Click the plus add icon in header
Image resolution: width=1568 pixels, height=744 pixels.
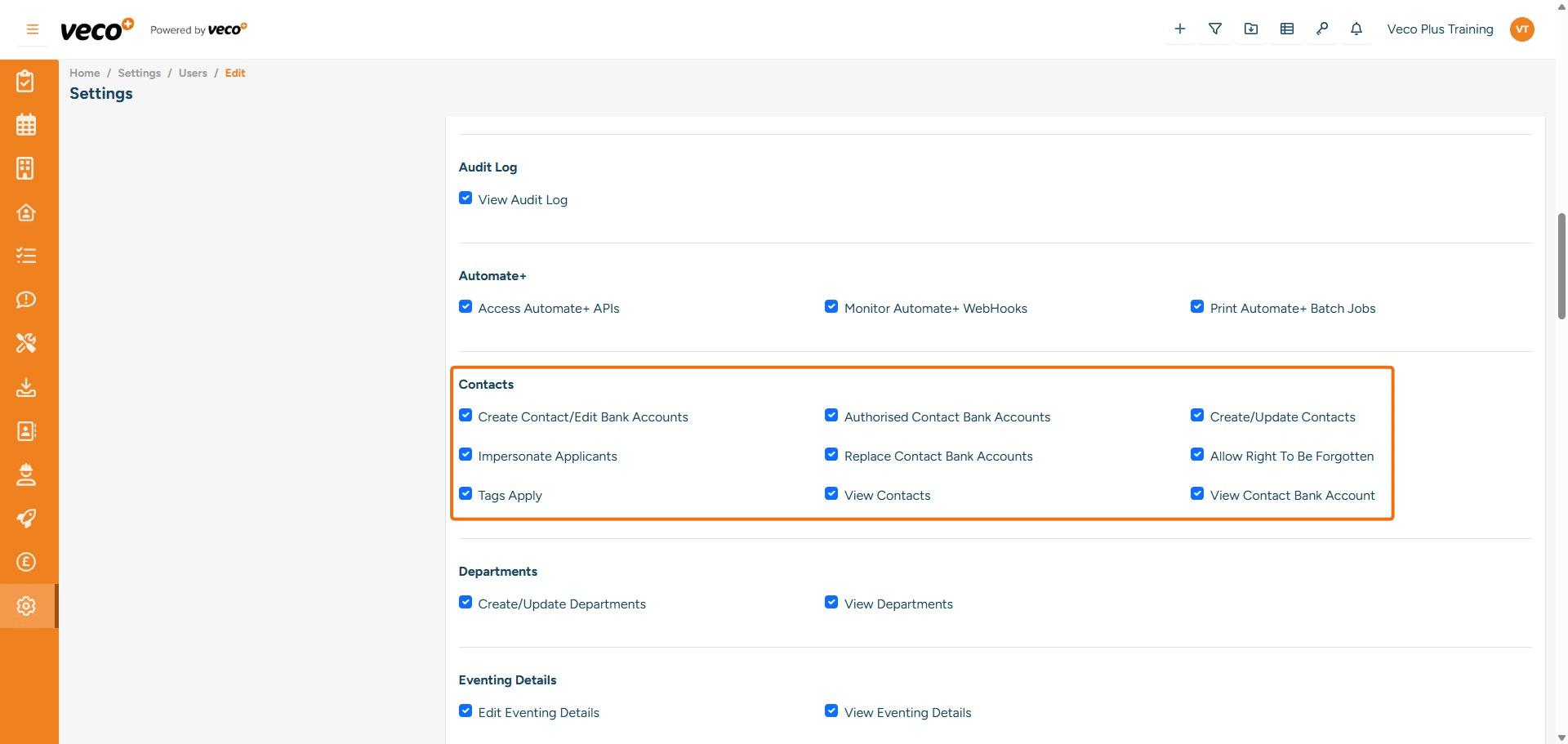[x=1179, y=29]
